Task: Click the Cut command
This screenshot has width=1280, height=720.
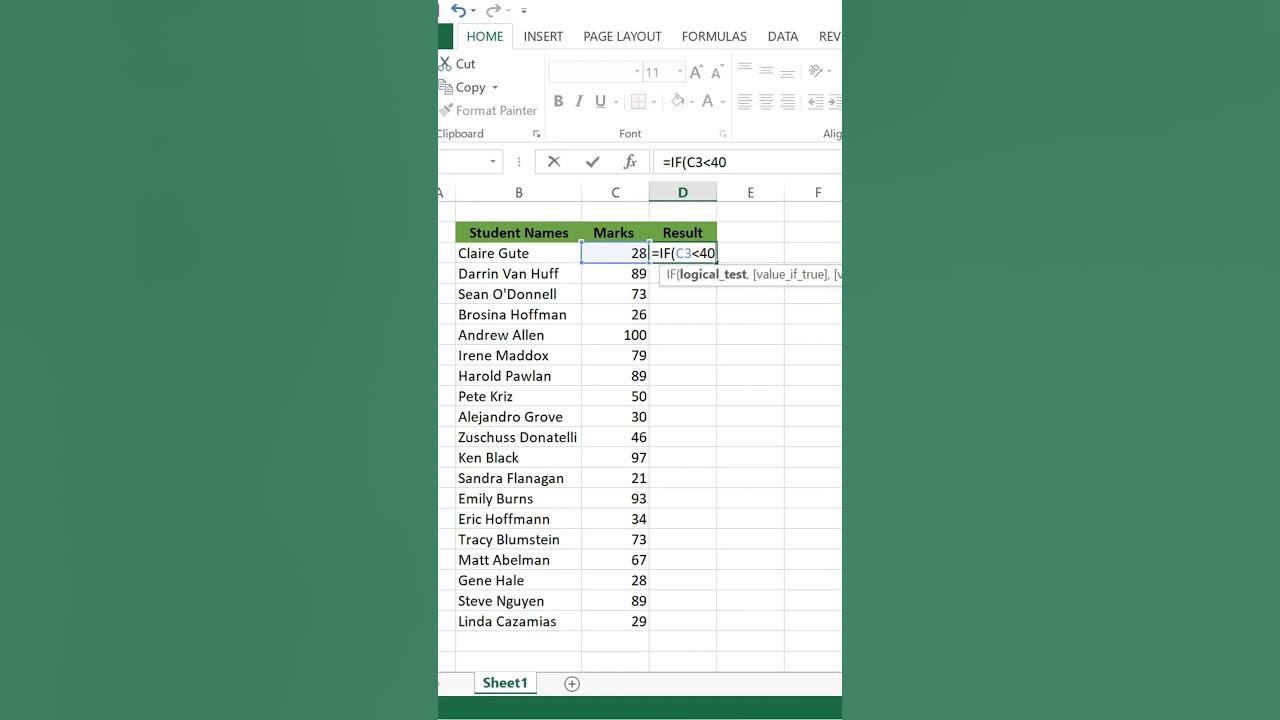Action: (x=458, y=64)
